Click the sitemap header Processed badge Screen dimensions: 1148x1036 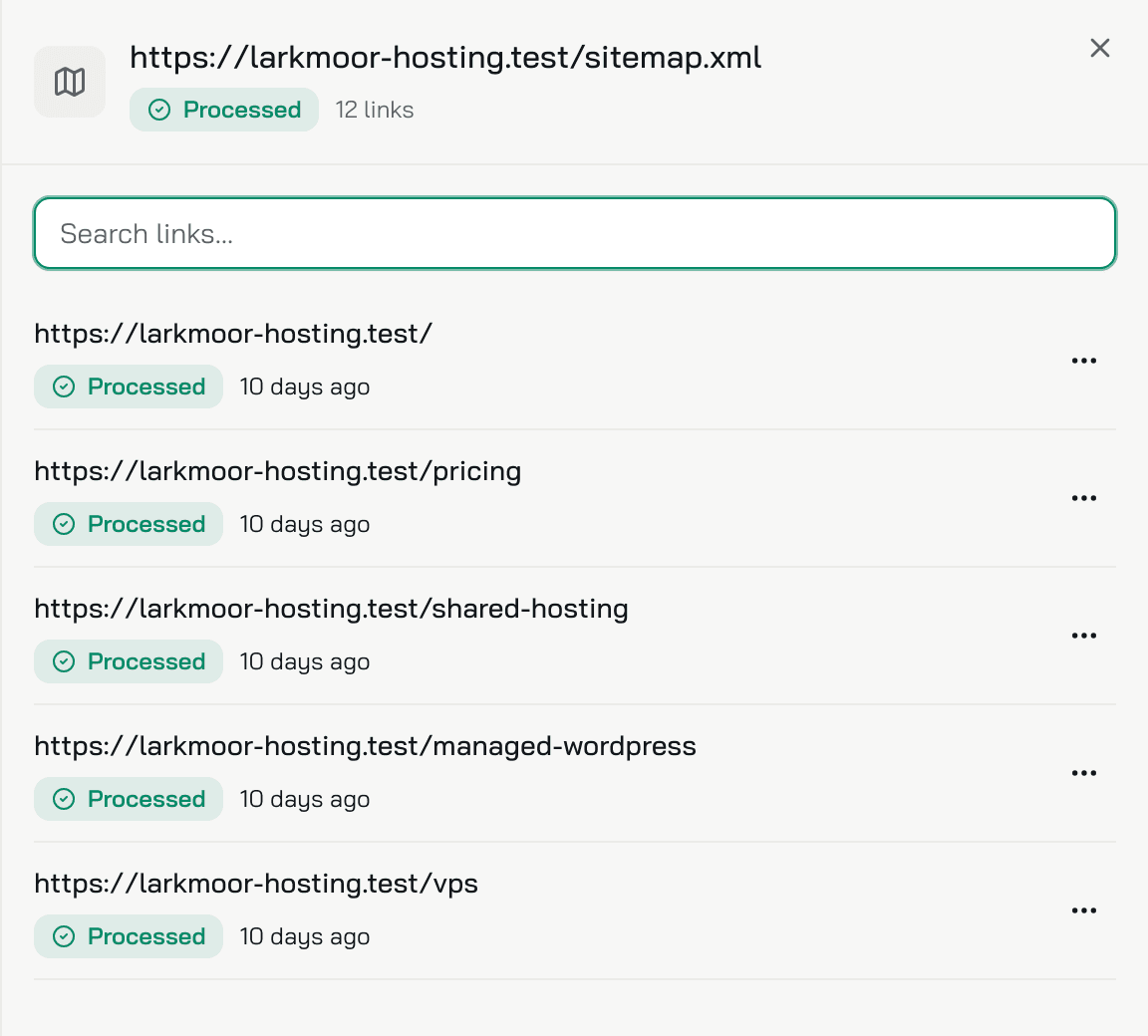(224, 110)
